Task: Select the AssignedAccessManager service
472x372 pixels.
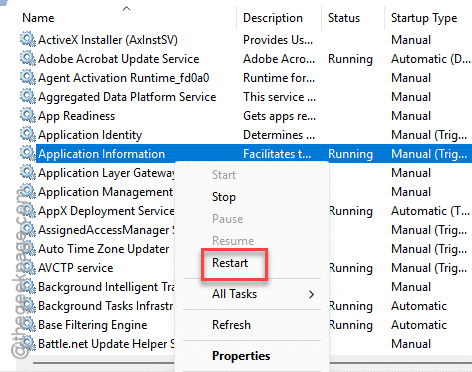Action: point(106,230)
